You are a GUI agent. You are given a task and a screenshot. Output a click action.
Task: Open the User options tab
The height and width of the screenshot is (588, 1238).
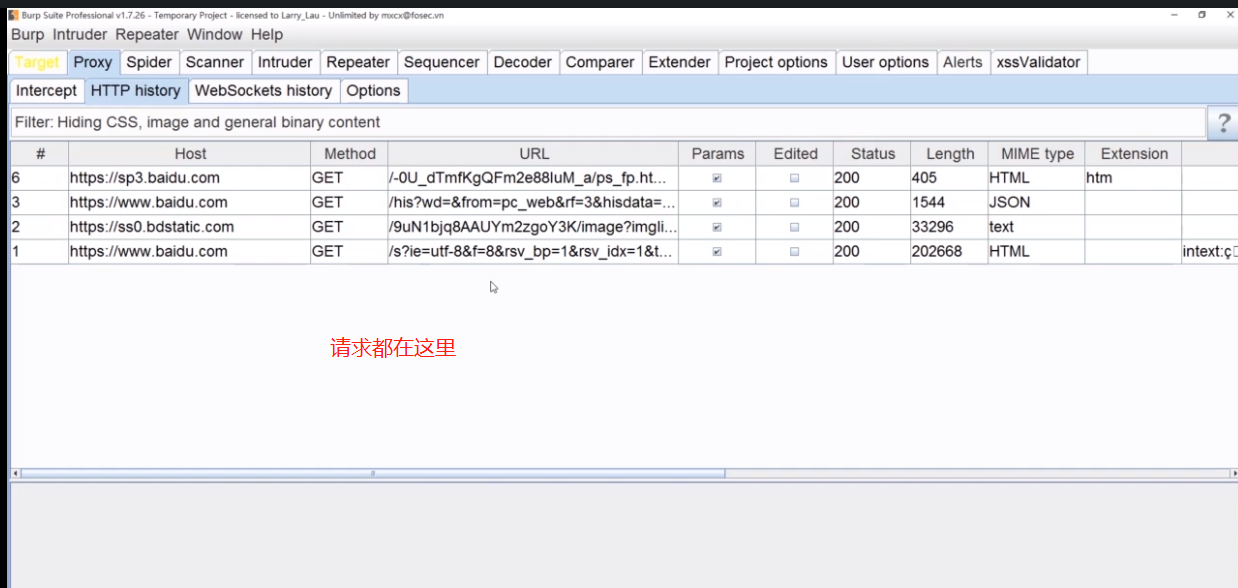[885, 62]
